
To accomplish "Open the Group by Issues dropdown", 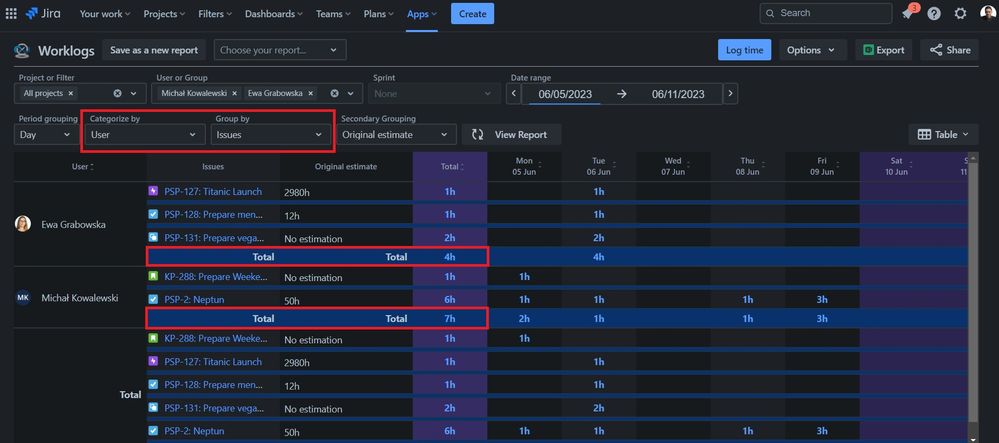I will click(x=271, y=134).
